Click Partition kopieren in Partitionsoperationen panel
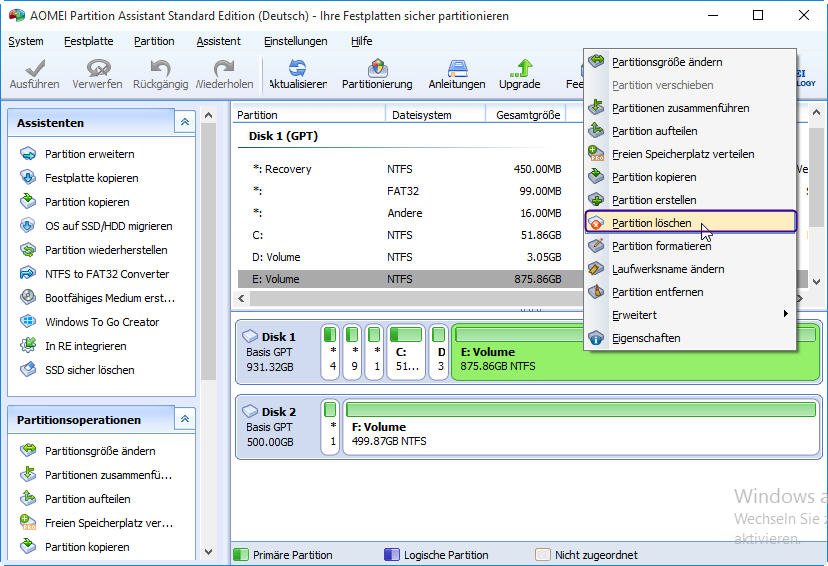Image resolution: width=828 pixels, height=566 pixels. 87,547
